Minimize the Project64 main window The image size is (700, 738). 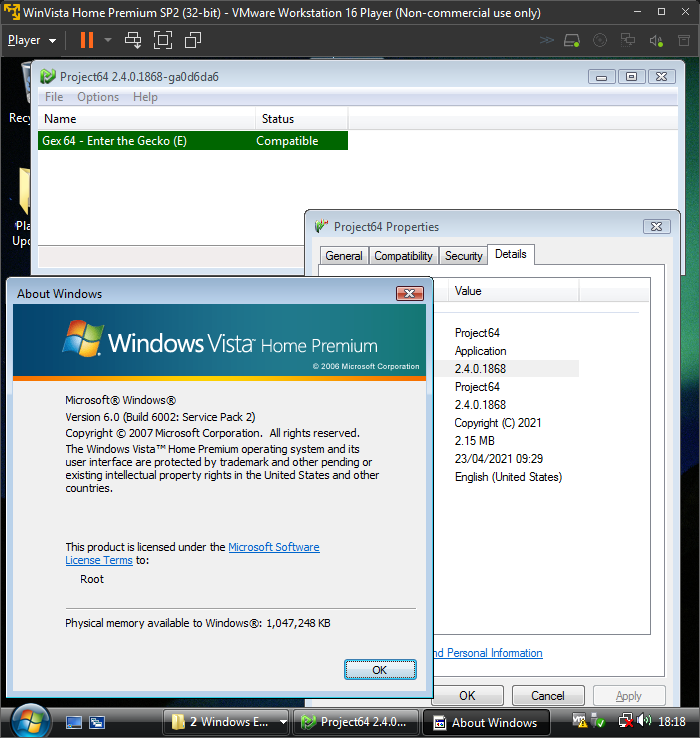click(602, 76)
